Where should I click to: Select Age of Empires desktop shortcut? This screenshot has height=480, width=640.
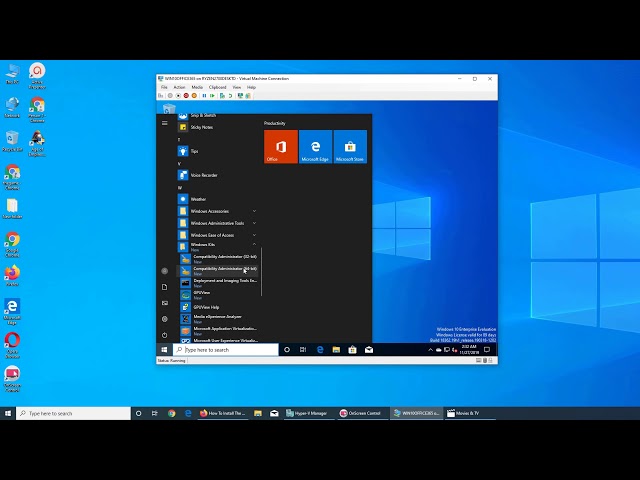37,143
